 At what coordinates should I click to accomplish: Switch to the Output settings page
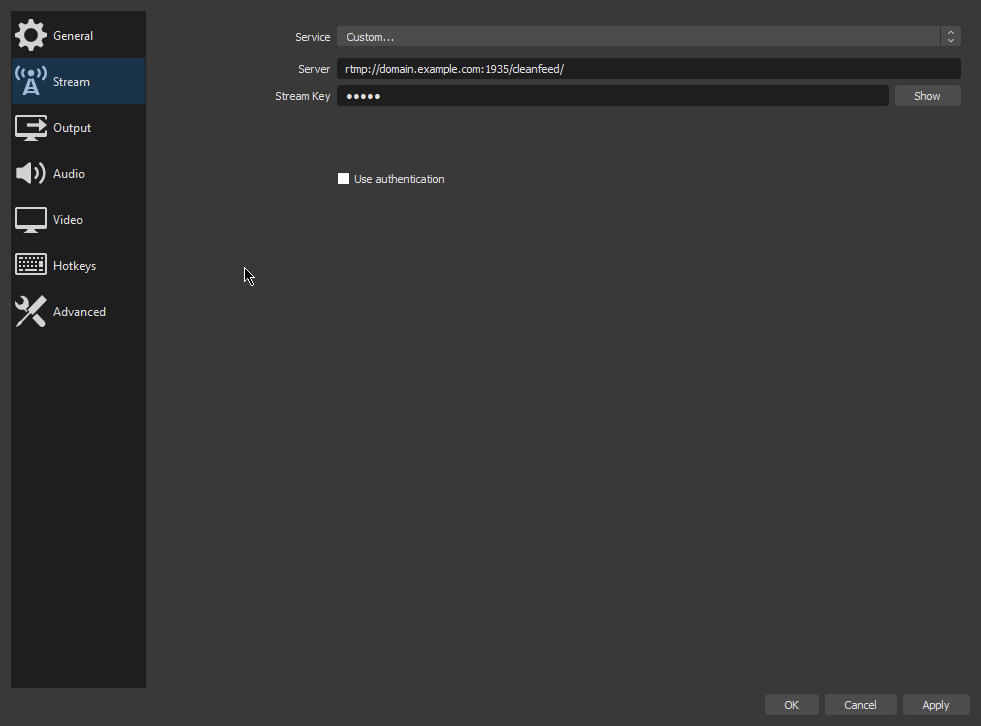71,127
